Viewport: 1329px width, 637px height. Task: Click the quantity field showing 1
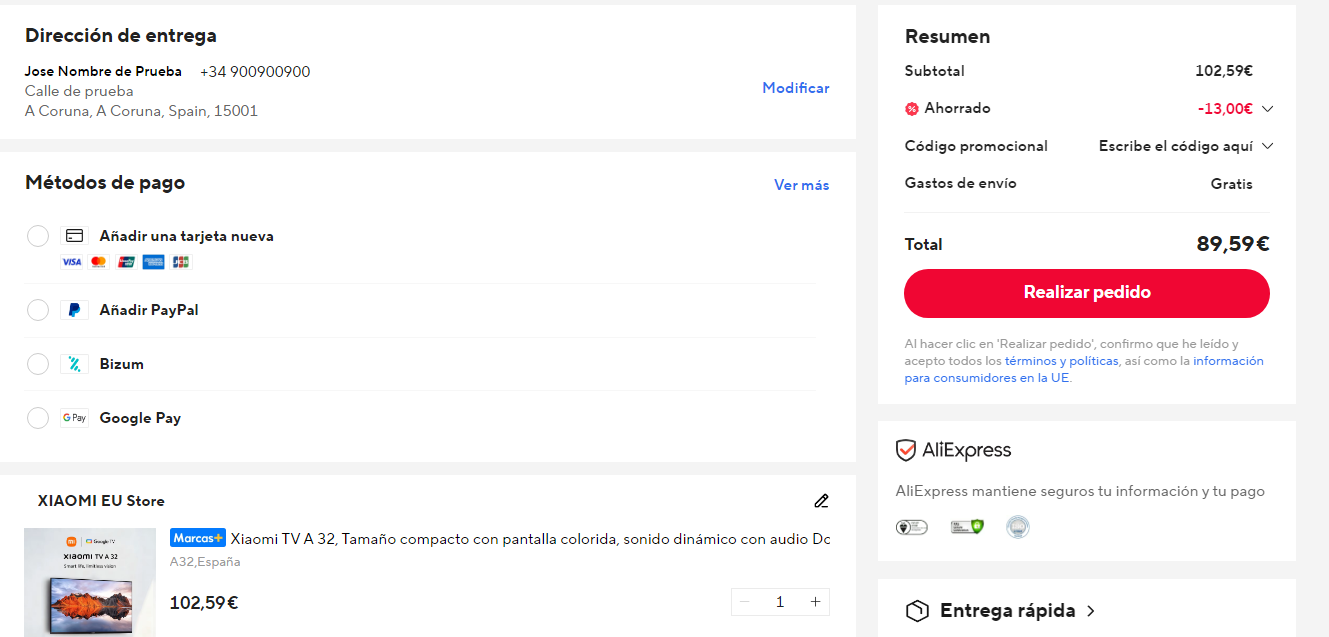pyautogui.click(x=780, y=602)
